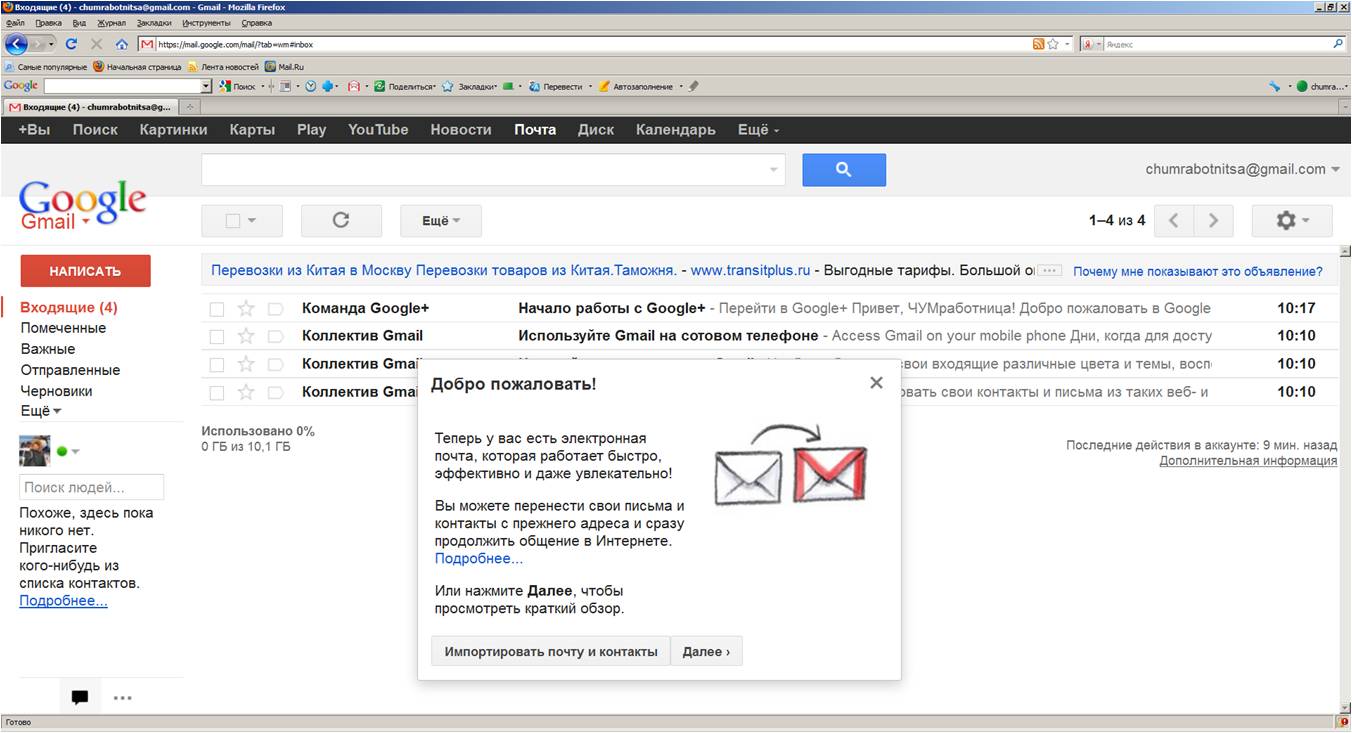Tick the checkbox for 'Используйте Gmail на сотовом телефоне'
Image resolution: width=1352 pixels, height=733 pixels.
(217, 337)
